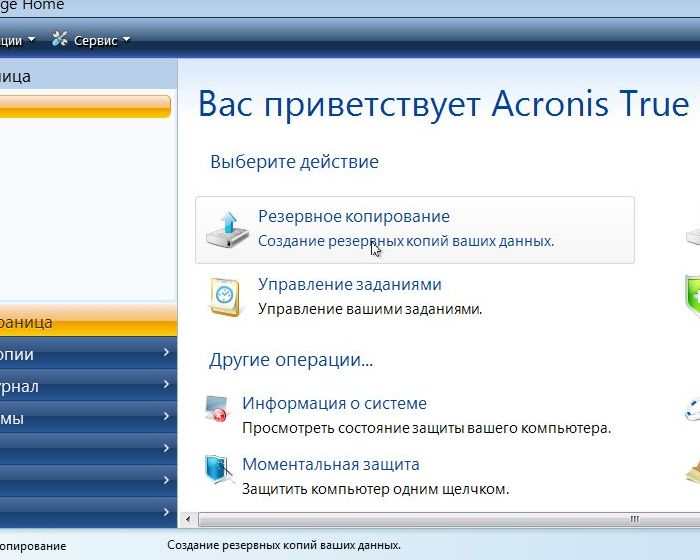Click the Сервис tools icon

point(59,39)
